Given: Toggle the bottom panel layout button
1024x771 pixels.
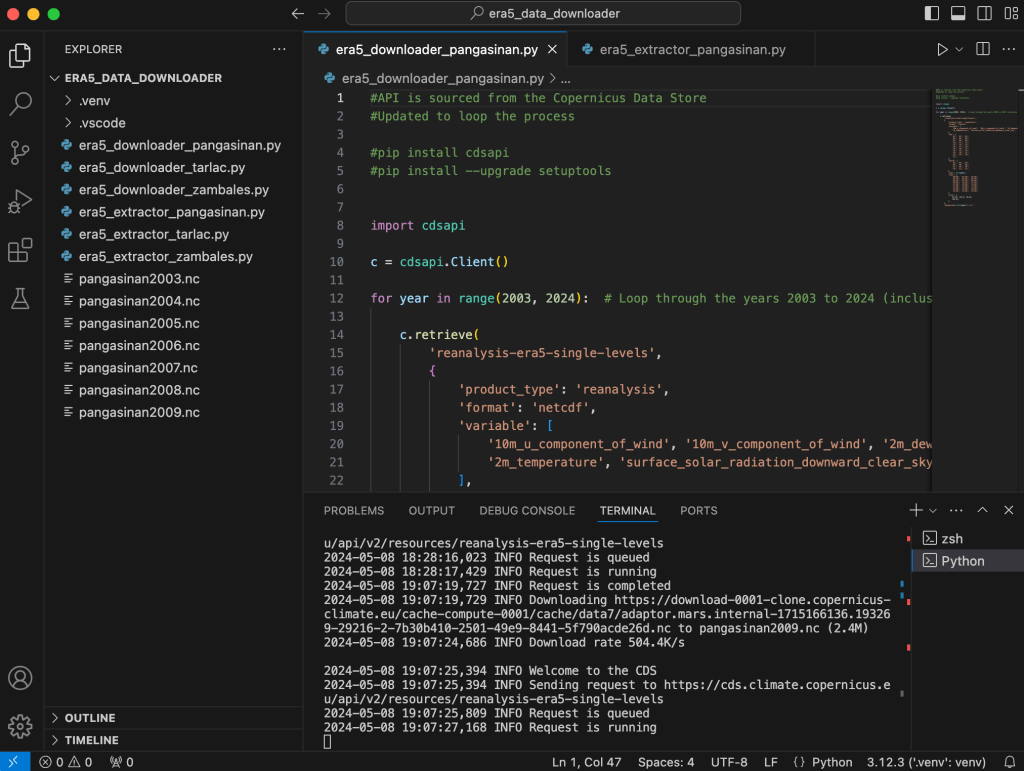Looking at the screenshot, I should tap(957, 14).
